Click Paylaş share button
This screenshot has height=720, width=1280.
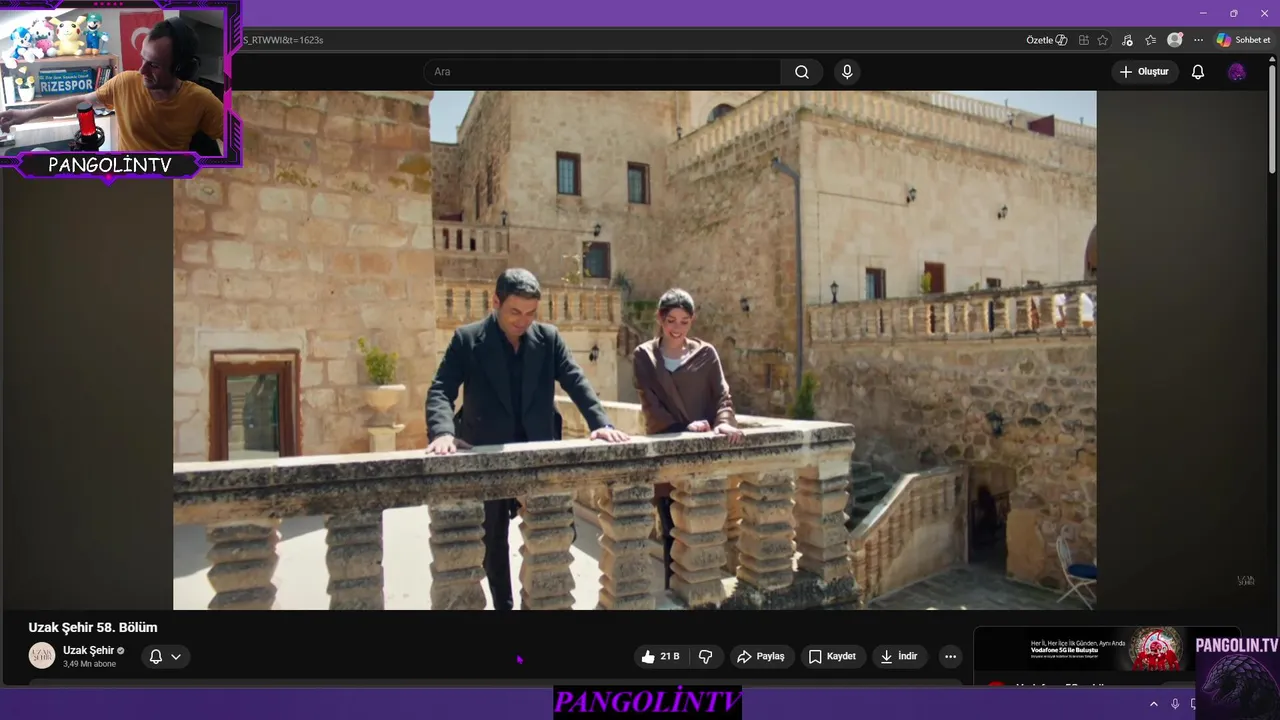coord(761,657)
